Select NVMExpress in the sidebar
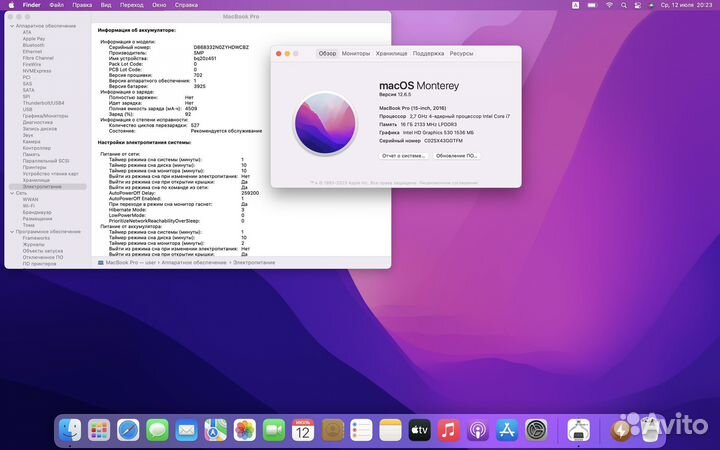Screen dimensions: 720x450 [37, 71]
